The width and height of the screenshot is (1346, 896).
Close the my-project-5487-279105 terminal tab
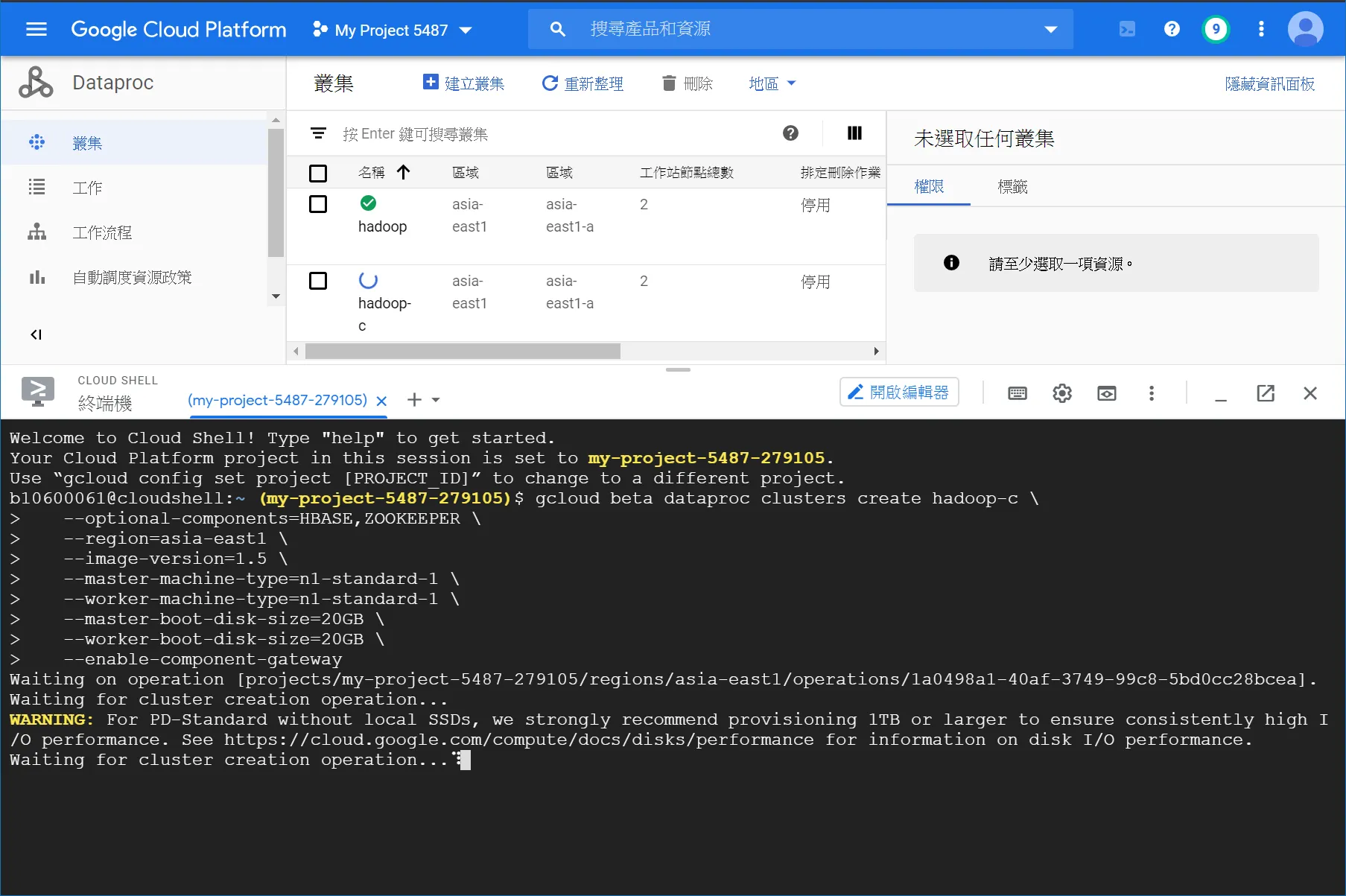coord(381,401)
